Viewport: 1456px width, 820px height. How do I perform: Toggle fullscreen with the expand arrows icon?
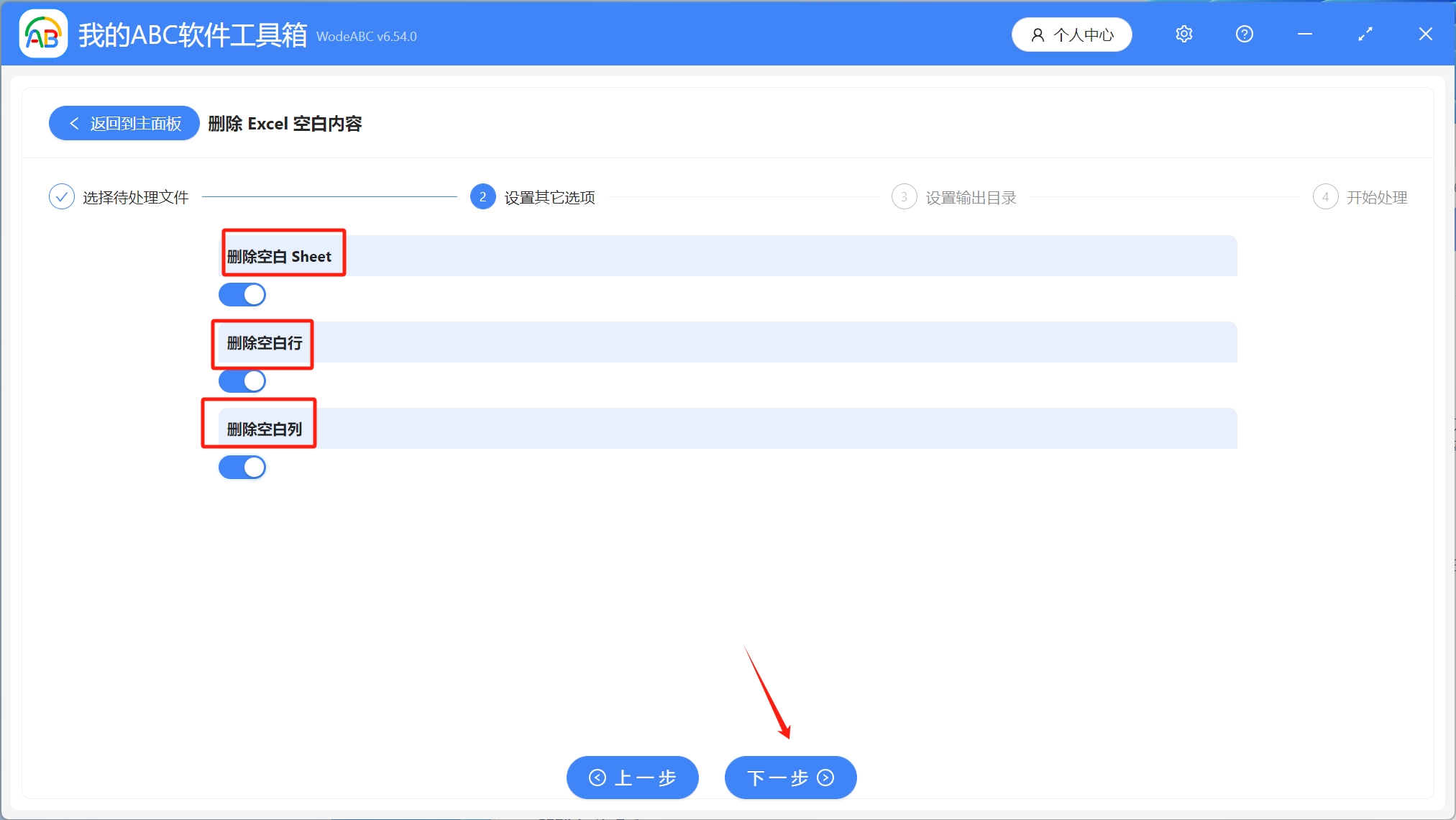[1365, 34]
